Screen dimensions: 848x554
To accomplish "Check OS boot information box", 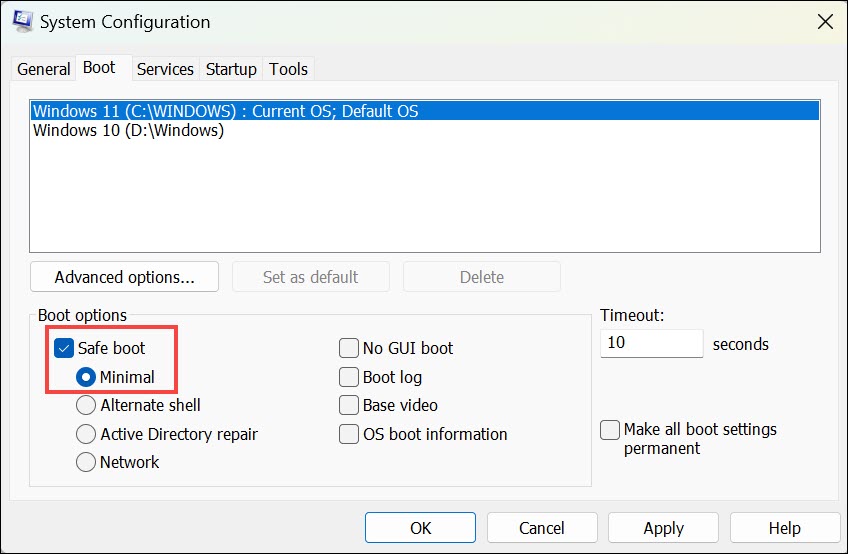I will (349, 434).
